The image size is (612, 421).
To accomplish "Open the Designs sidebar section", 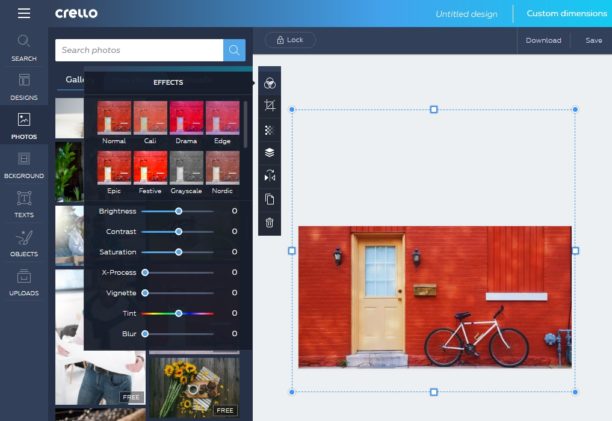I will tap(24, 87).
